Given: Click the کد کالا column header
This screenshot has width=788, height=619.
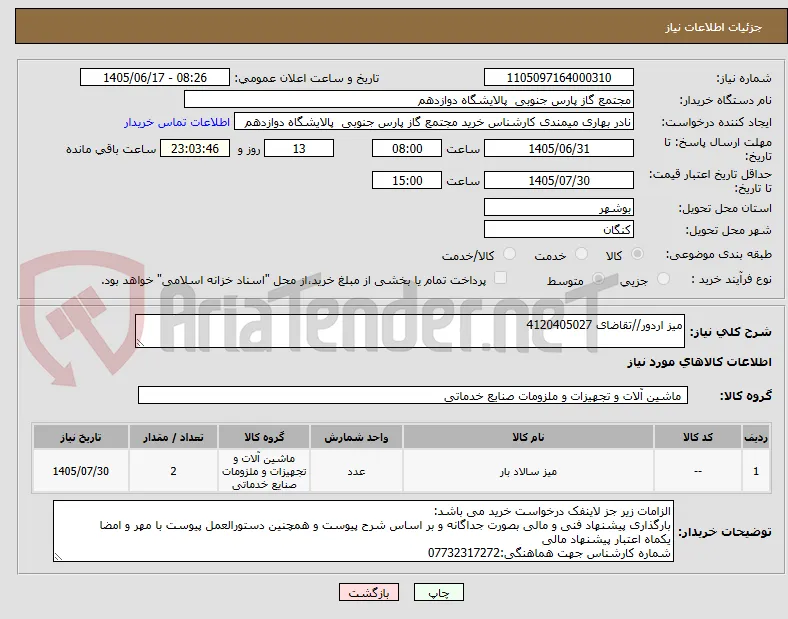Looking at the screenshot, I should (x=698, y=437).
